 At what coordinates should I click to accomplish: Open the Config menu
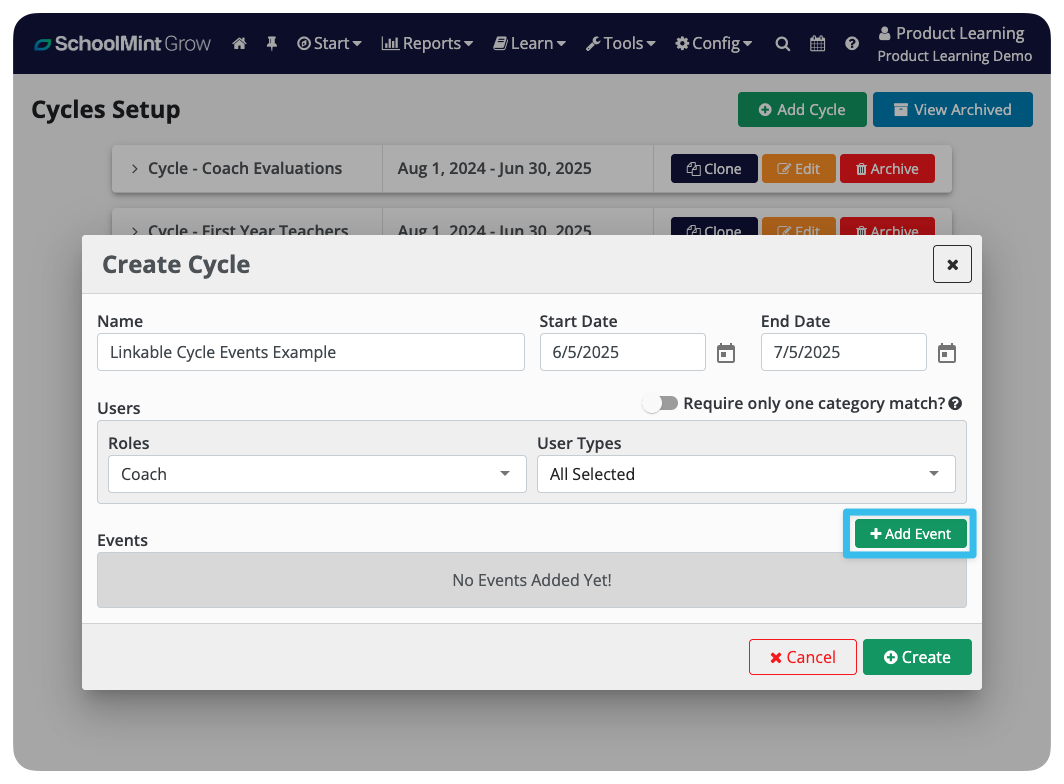(x=714, y=43)
